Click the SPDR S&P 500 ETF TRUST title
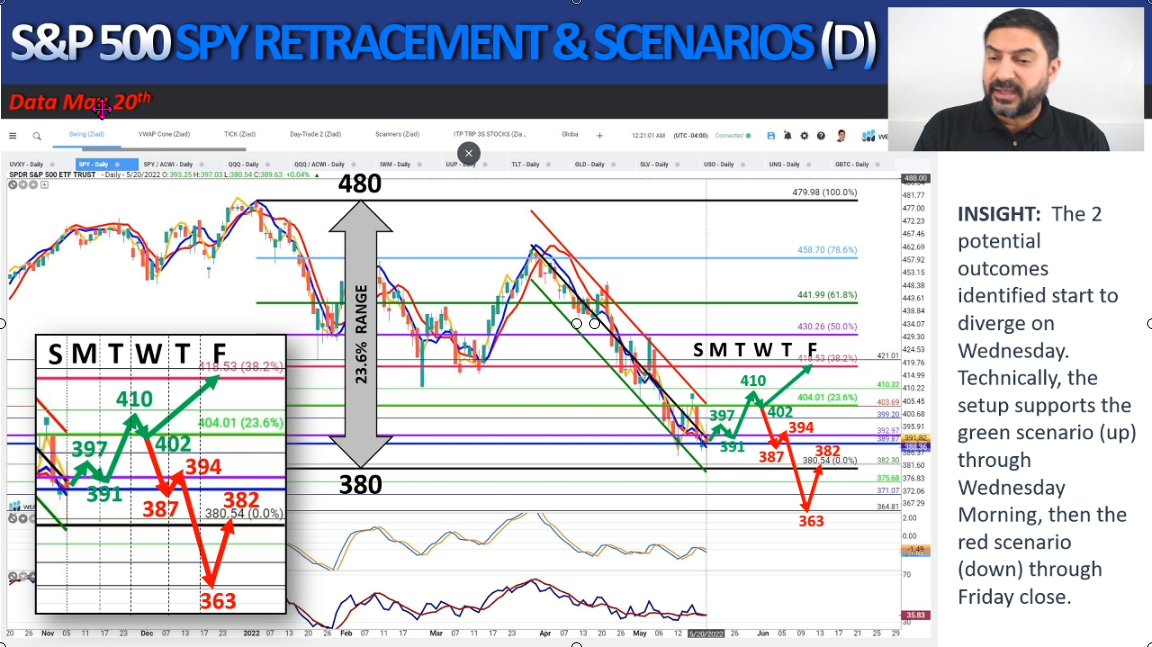Screen dimensions: 1152x647 pyautogui.click(x=52, y=176)
